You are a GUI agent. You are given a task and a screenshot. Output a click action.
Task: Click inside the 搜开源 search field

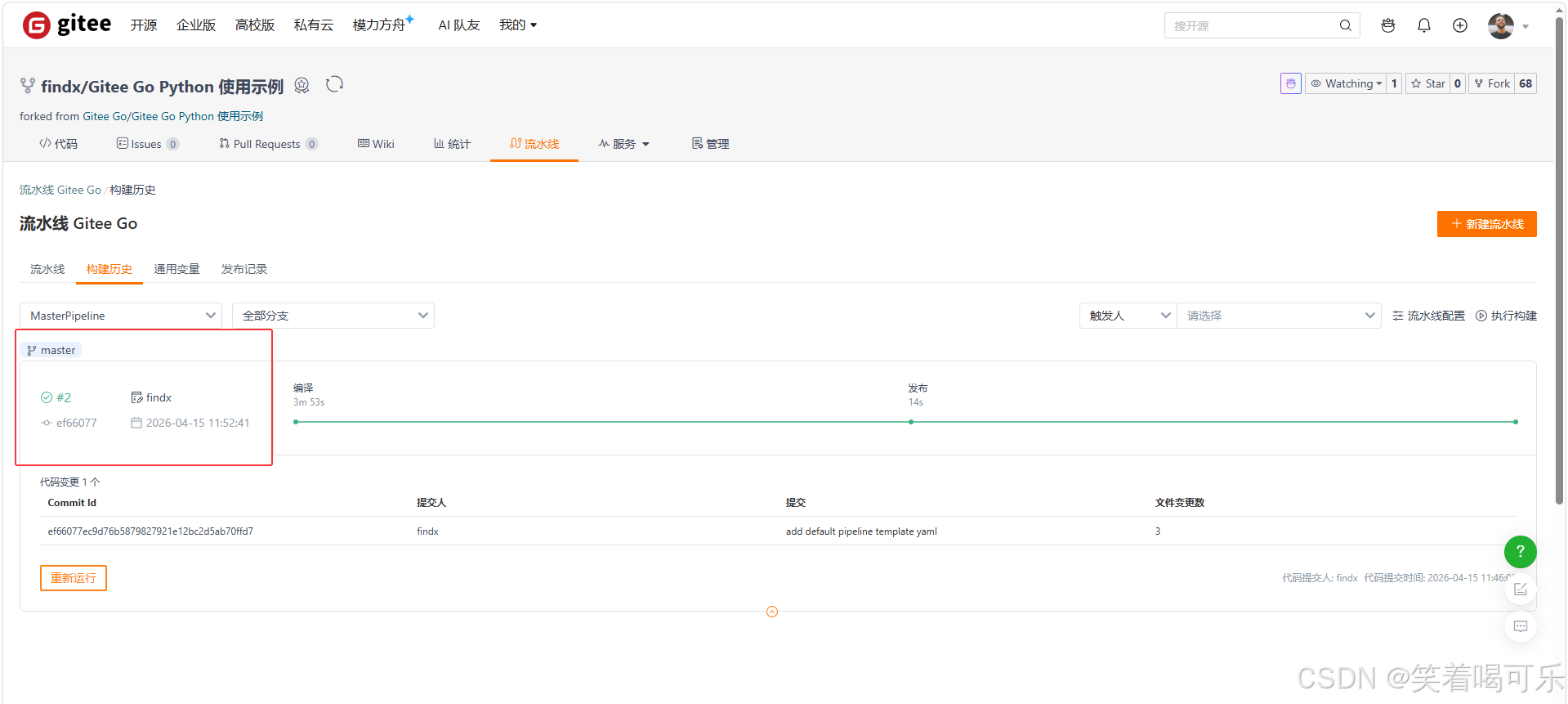1250,25
